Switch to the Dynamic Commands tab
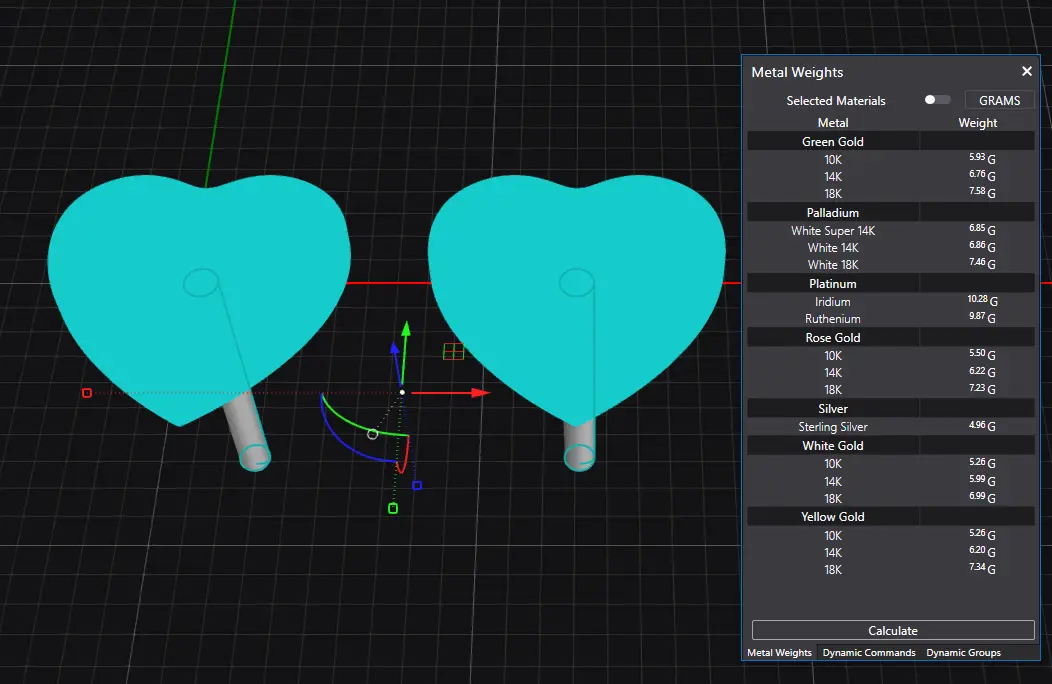The height and width of the screenshot is (684, 1052). tap(868, 652)
